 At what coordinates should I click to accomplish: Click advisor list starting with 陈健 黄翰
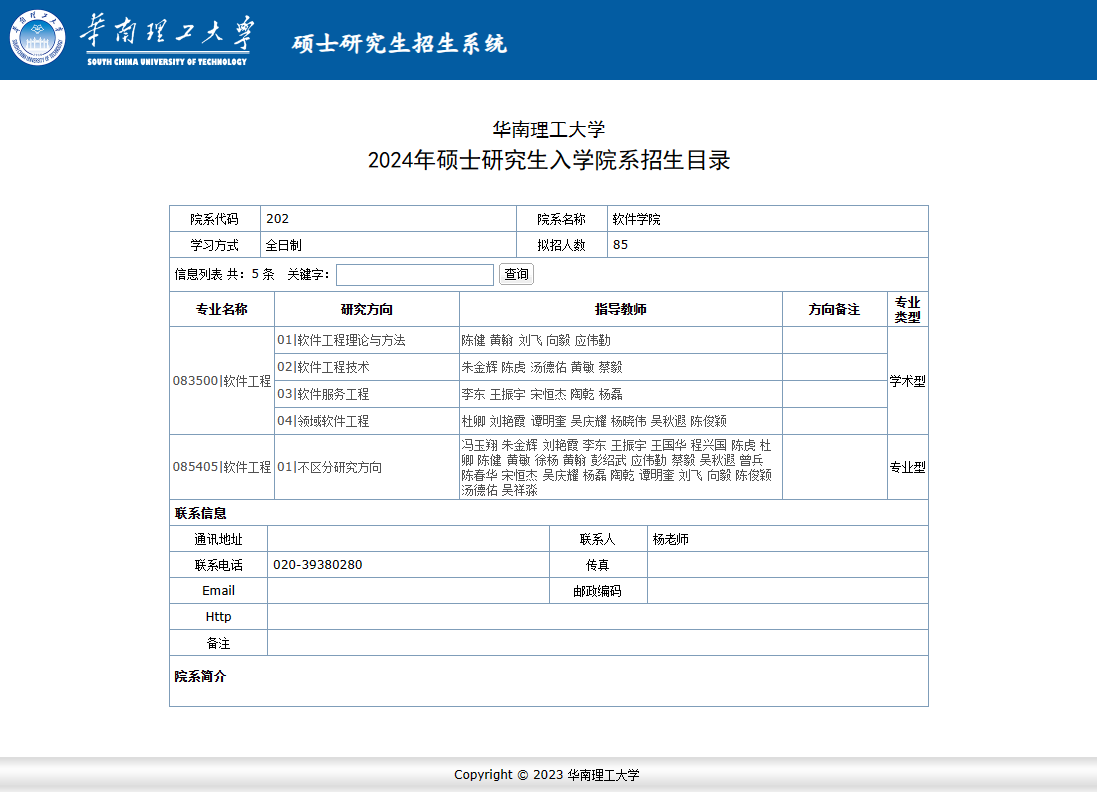536,340
